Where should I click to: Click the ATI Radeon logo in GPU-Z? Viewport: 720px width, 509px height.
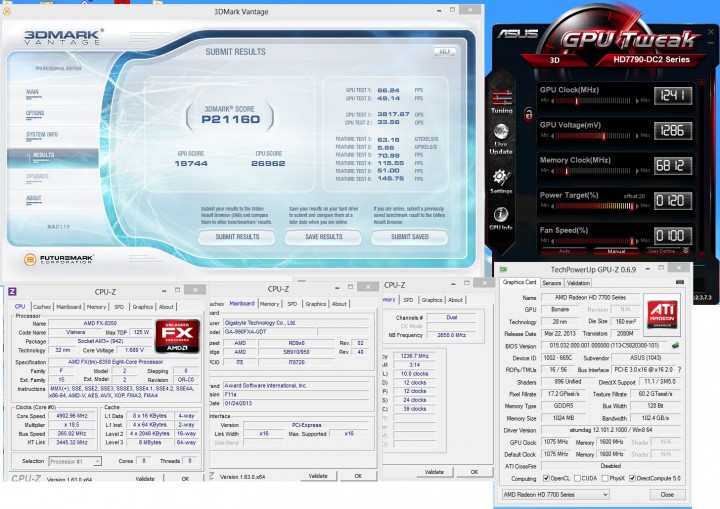pos(663,313)
